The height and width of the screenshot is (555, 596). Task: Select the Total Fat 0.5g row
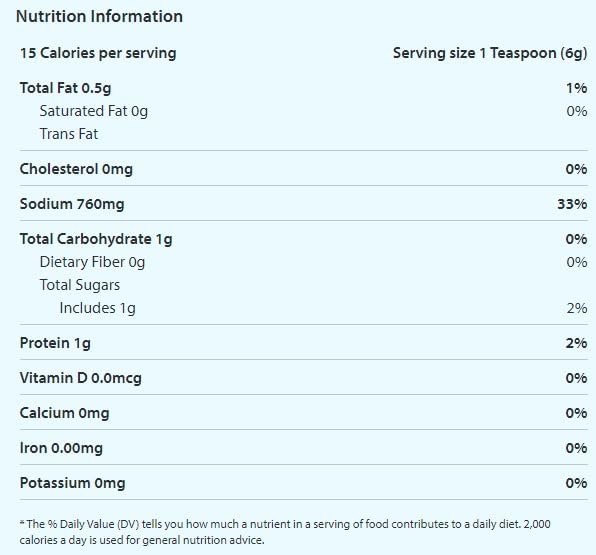click(303, 88)
